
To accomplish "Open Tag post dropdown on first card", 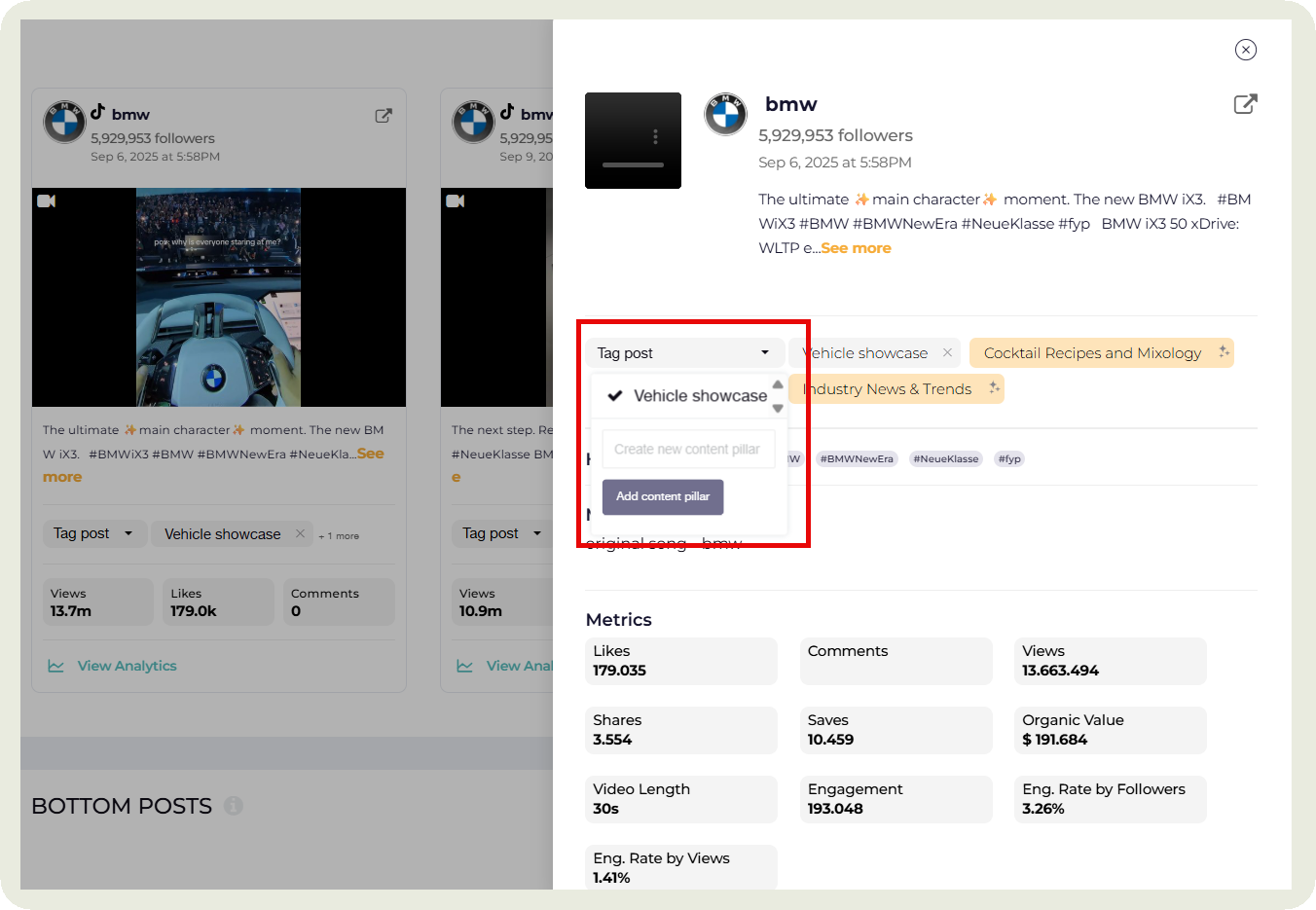I will (x=93, y=533).
